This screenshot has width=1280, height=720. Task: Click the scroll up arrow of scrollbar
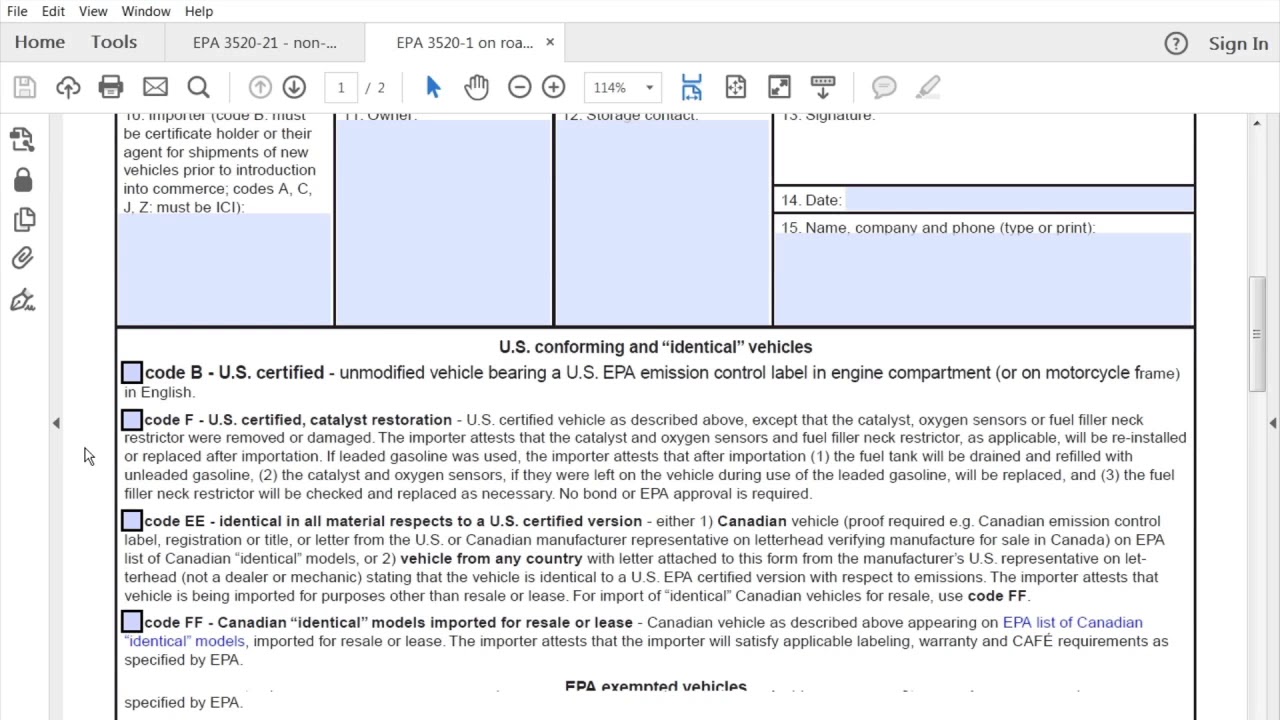click(1256, 123)
